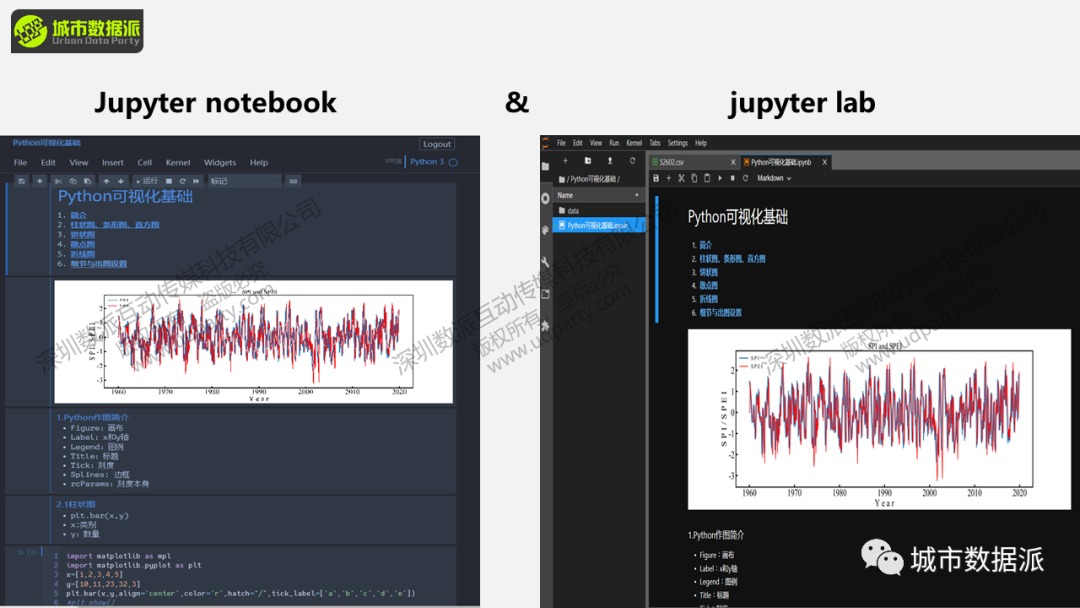The width and height of the screenshot is (1080, 608).
Task: Open tabs sidebar icon in JupyterLab
Action: 546,294
